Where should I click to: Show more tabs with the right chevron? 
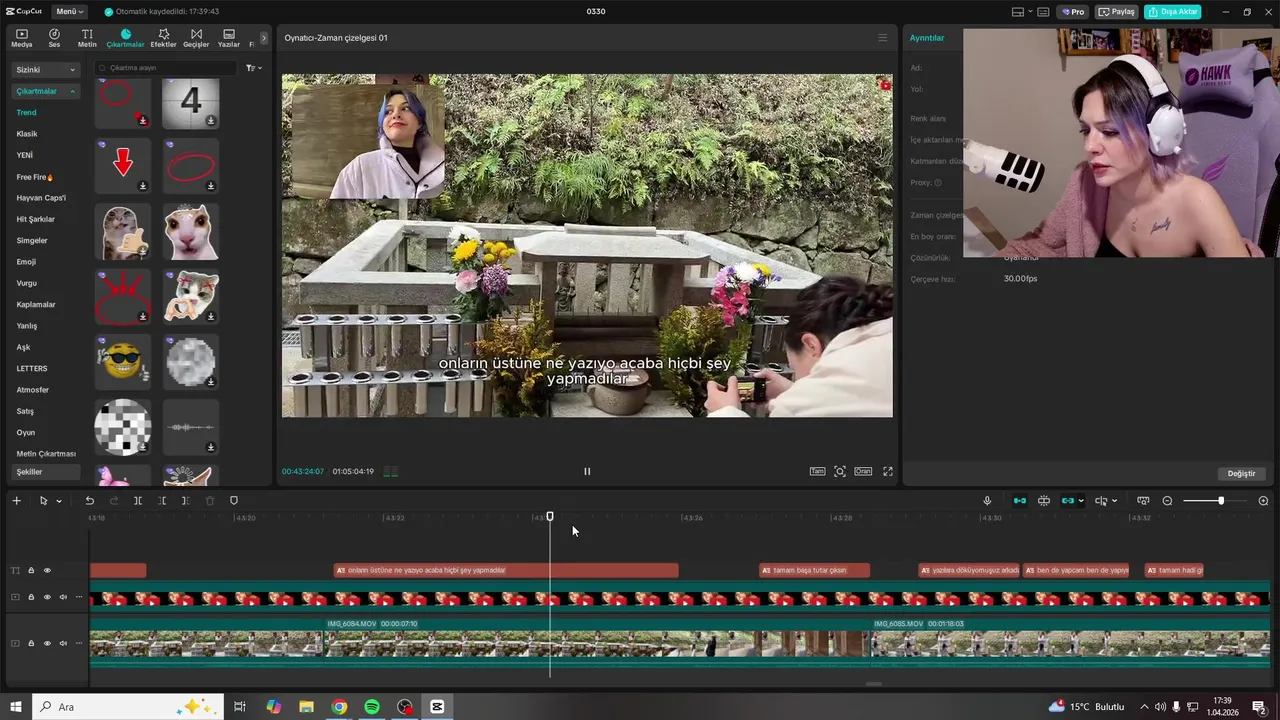click(264, 38)
